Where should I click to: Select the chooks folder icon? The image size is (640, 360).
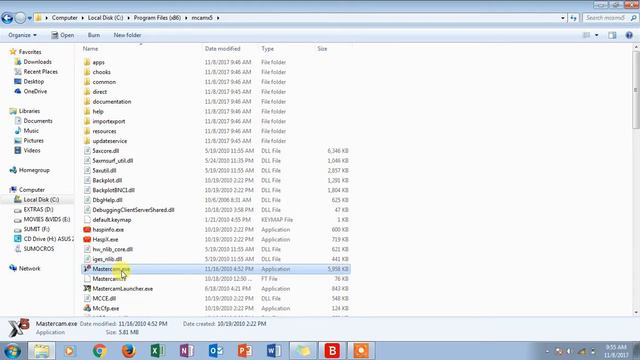pos(87,72)
